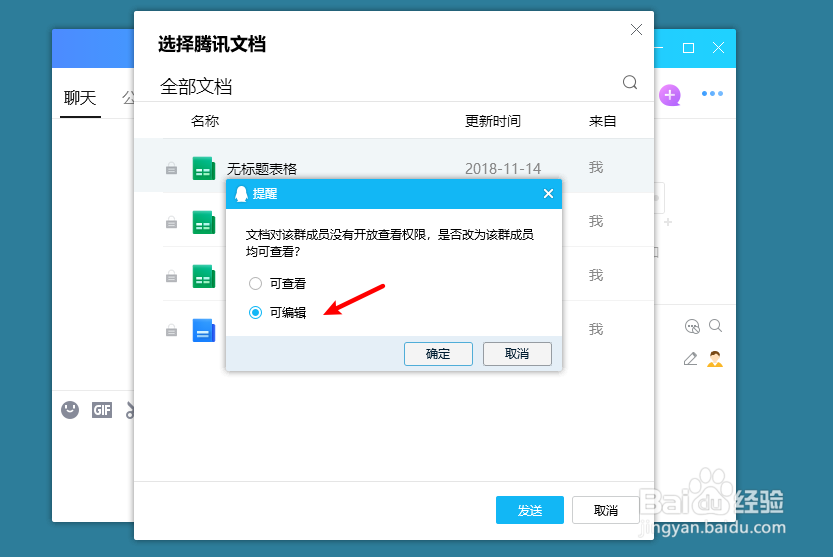Select the 无标题表格 document name
833x557 pixels.
[262, 169]
